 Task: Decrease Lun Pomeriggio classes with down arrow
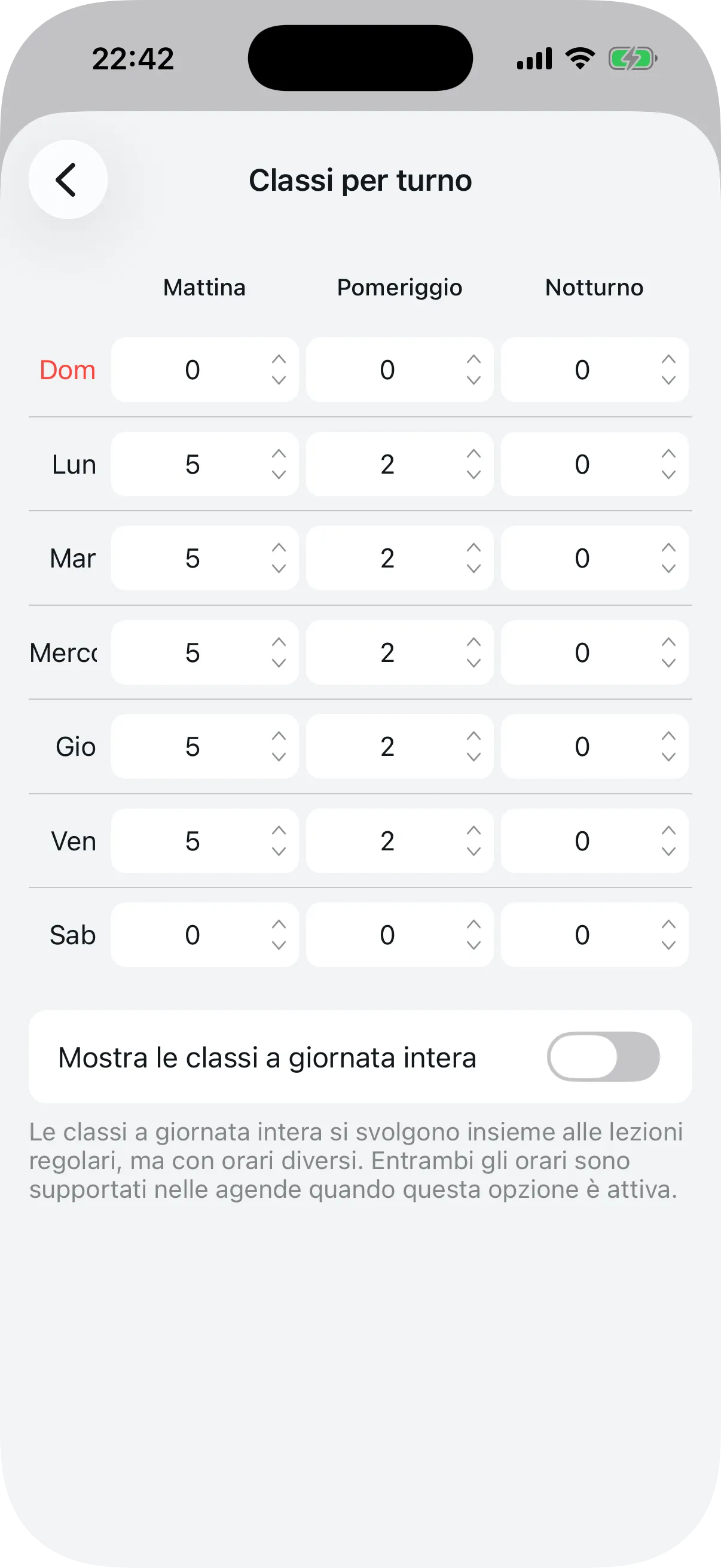tap(473, 475)
